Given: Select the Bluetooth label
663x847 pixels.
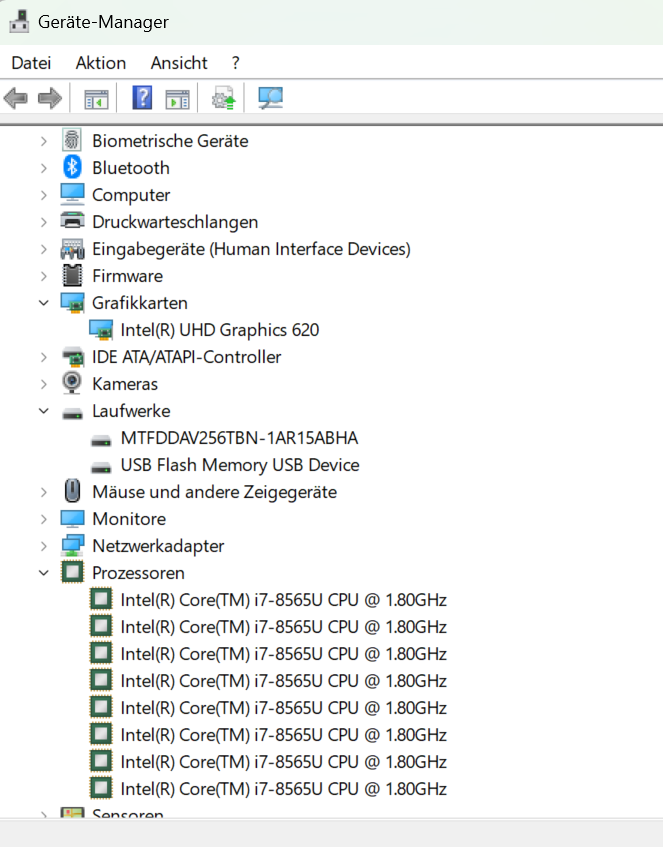Looking at the screenshot, I should (x=131, y=168).
